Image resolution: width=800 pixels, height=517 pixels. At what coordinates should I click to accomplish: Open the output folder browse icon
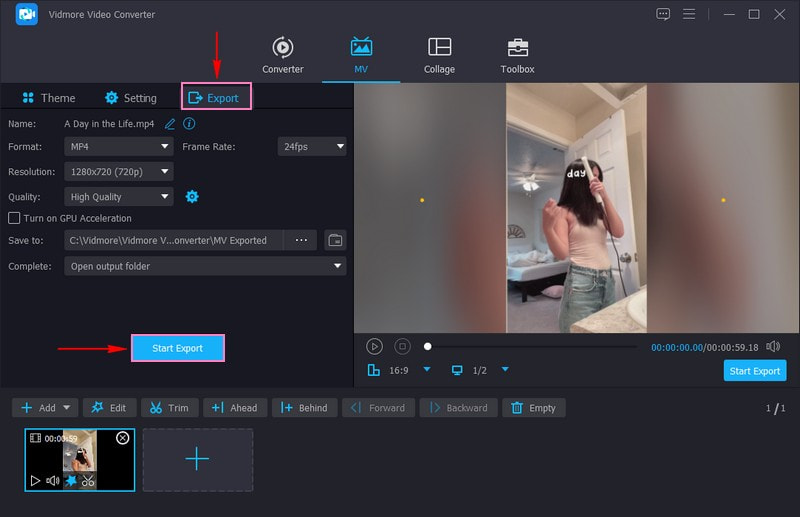click(335, 240)
